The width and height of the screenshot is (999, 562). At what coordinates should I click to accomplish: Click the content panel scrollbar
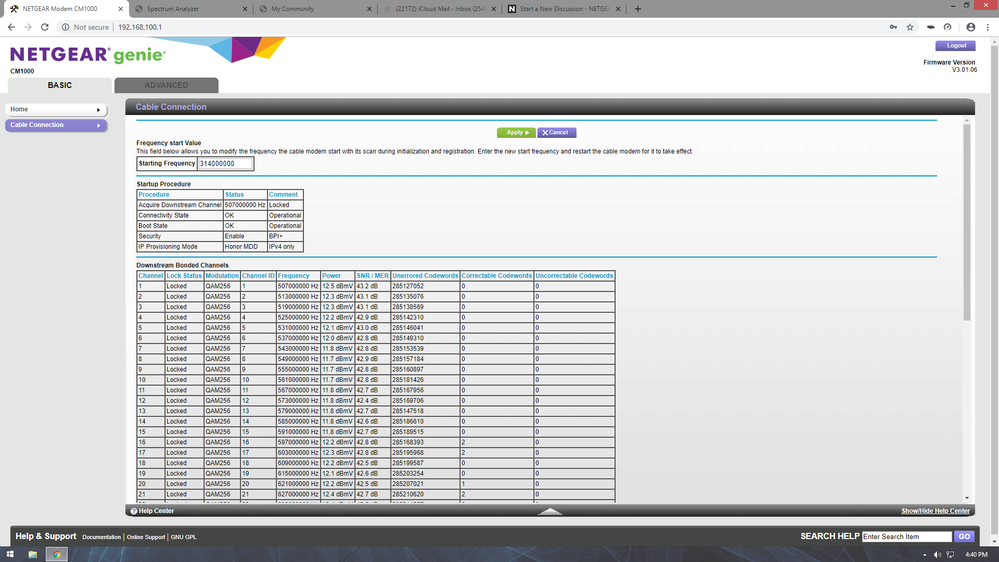pyautogui.click(x=967, y=223)
